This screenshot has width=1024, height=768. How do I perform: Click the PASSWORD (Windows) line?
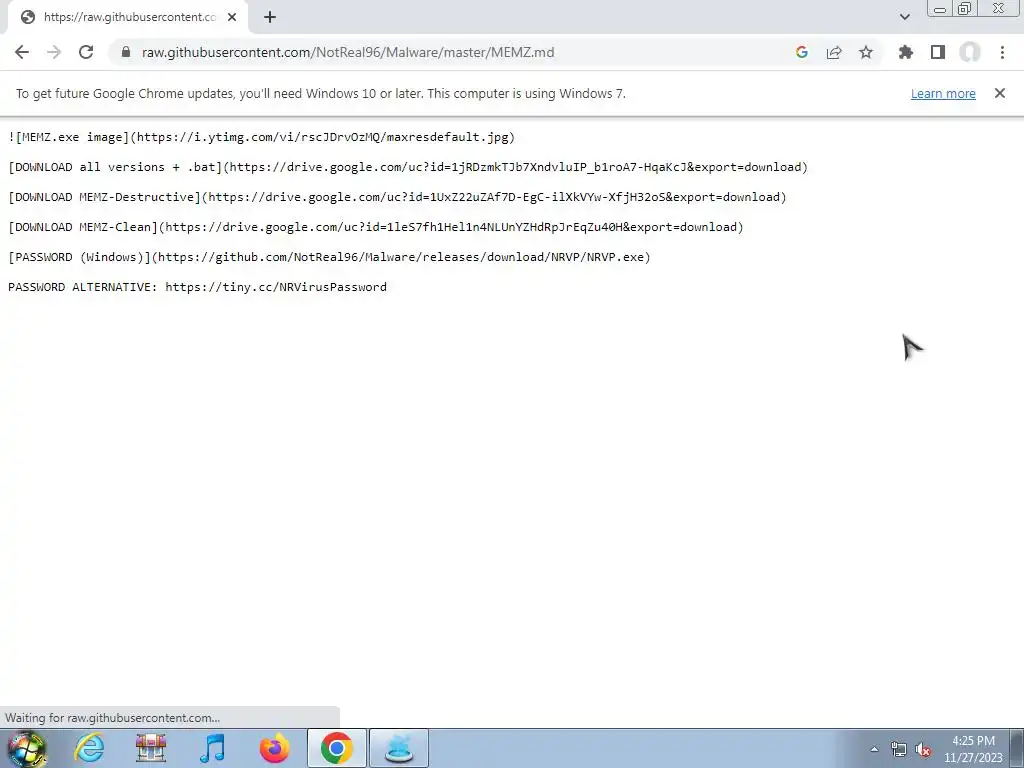pos(329,257)
